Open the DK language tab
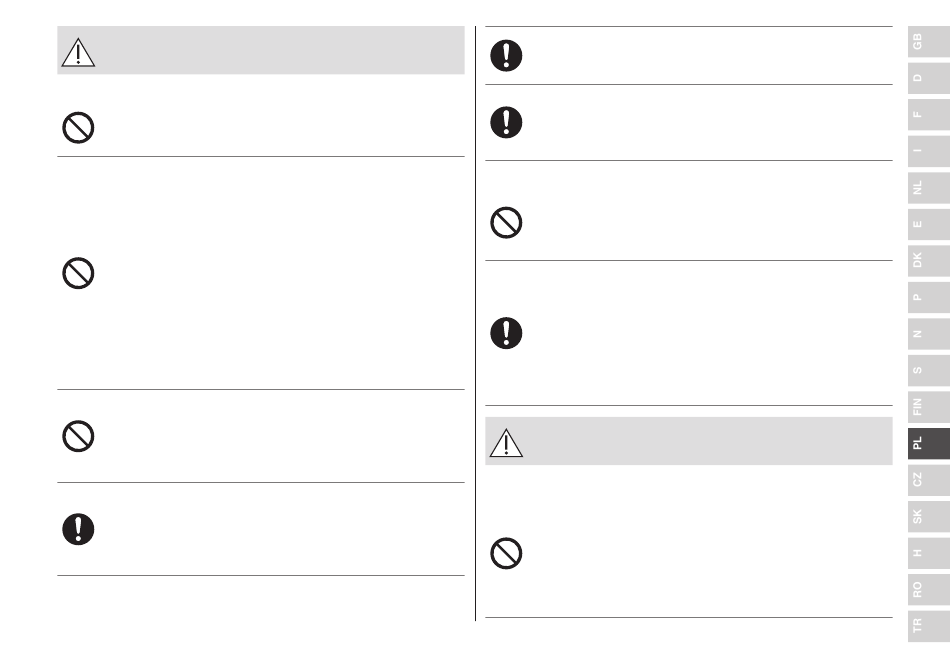The image size is (950, 668). click(929, 260)
